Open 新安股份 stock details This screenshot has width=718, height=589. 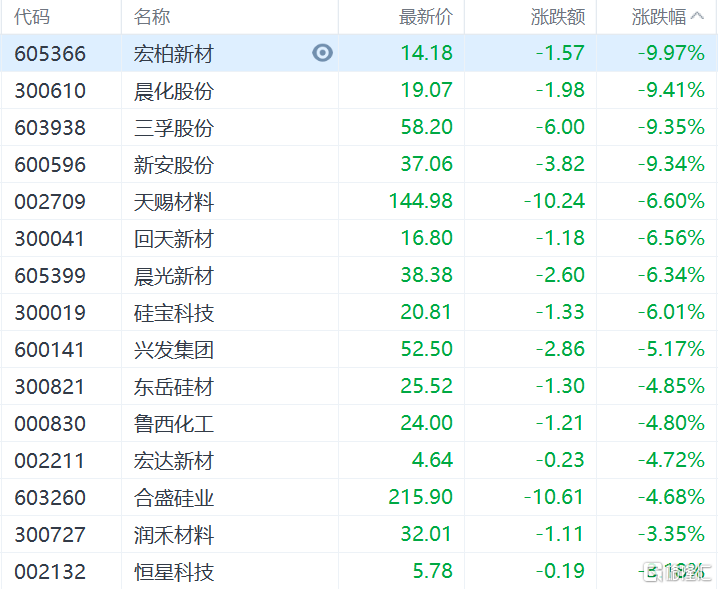coord(174,165)
